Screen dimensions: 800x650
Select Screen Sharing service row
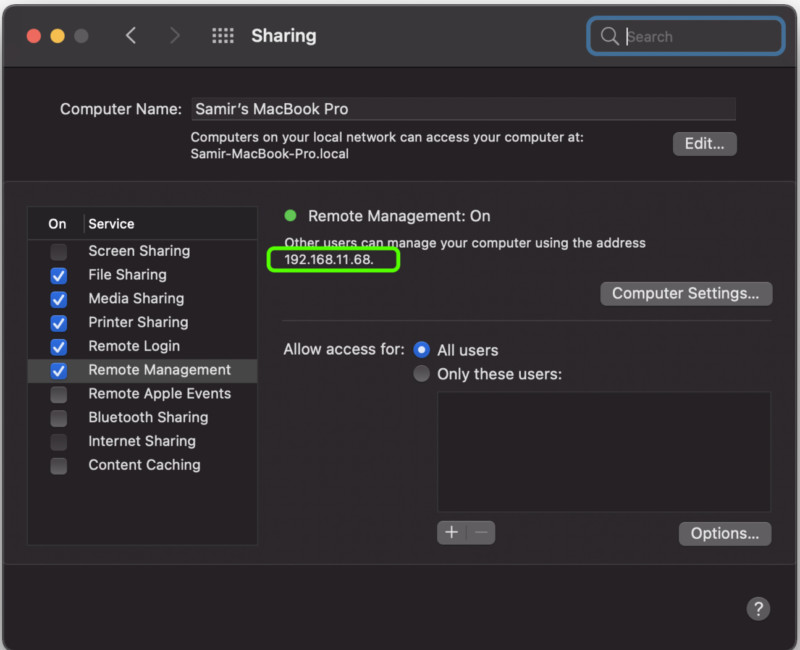(x=142, y=251)
